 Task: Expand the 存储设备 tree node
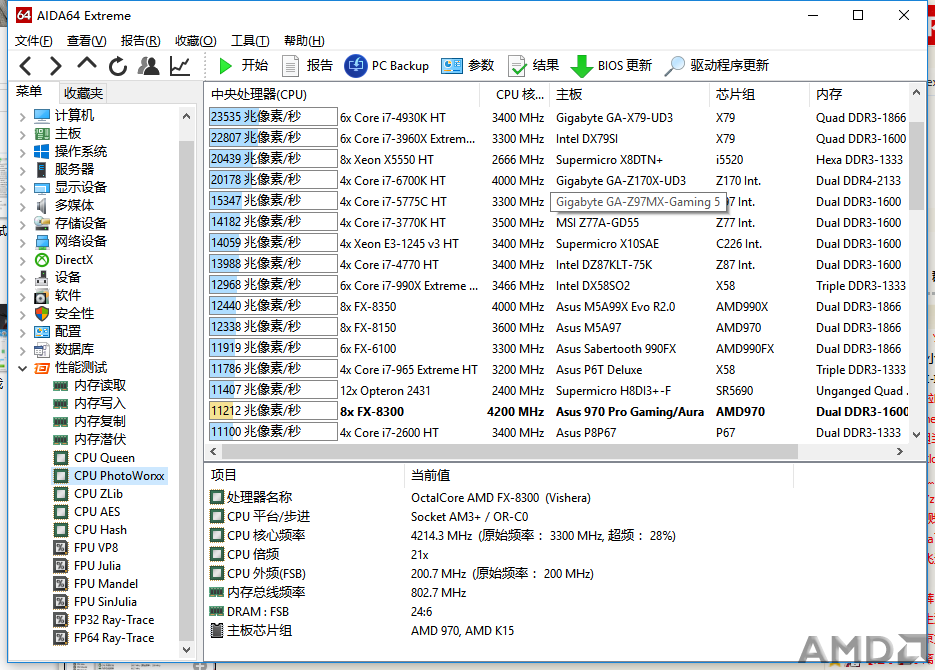(22, 224)
